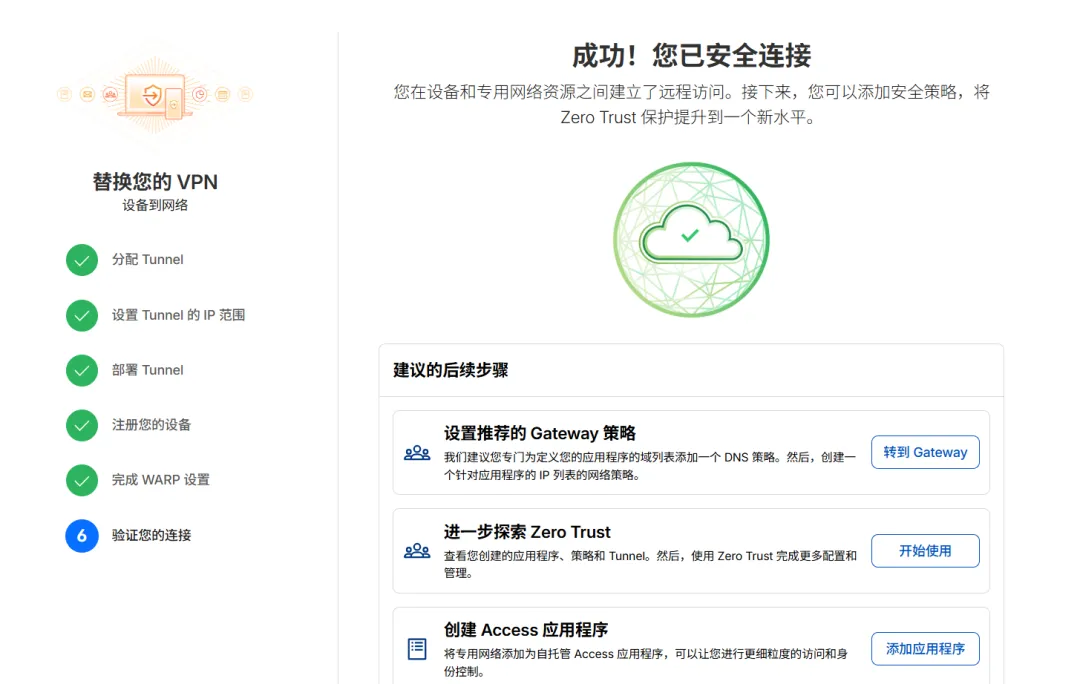
Task: Click the green checkmark beside 设置 Tunnel 的 IP 范围
Action: [x=81, y=315]
